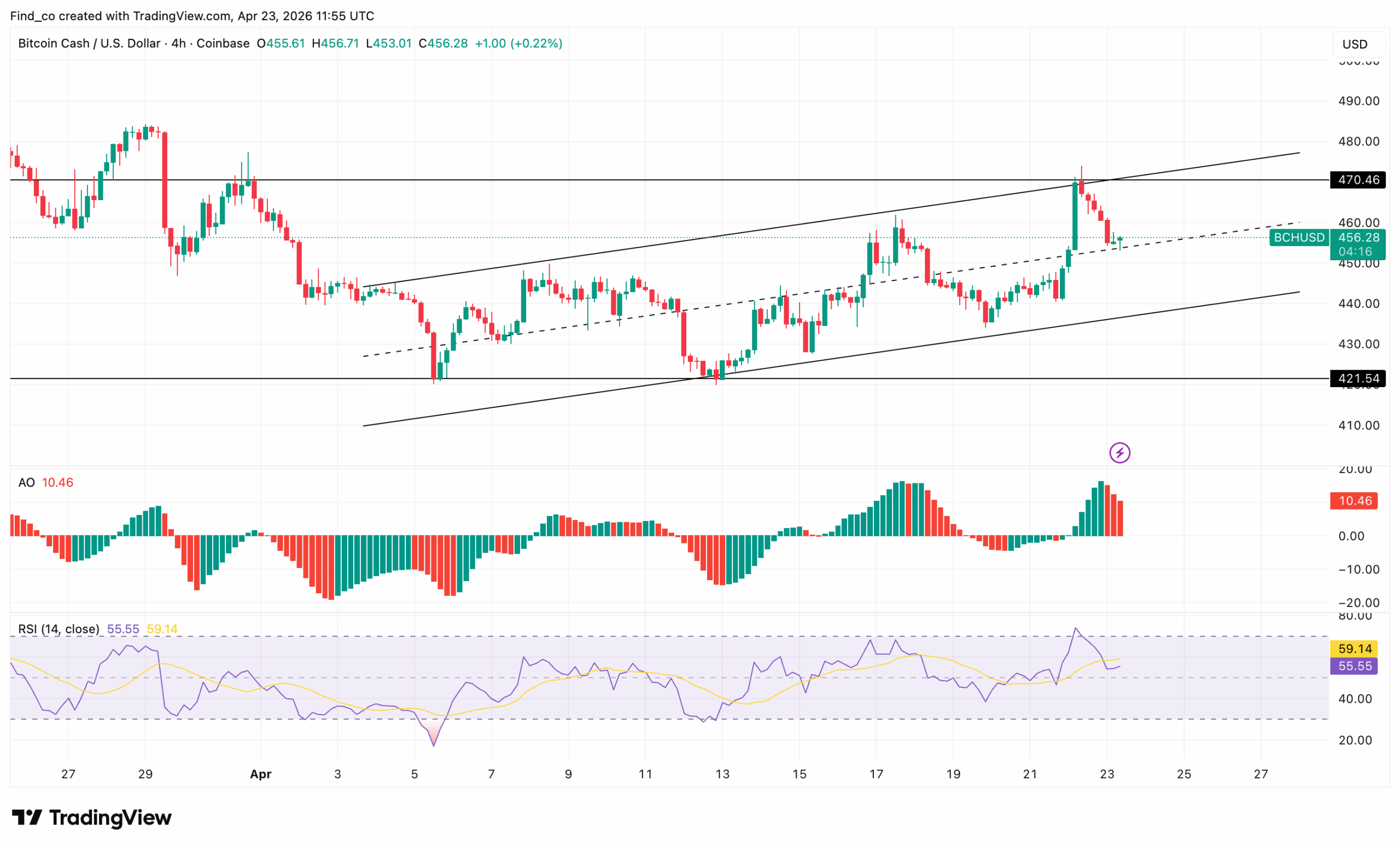Open the AO indicator legend title

[26, 482]
